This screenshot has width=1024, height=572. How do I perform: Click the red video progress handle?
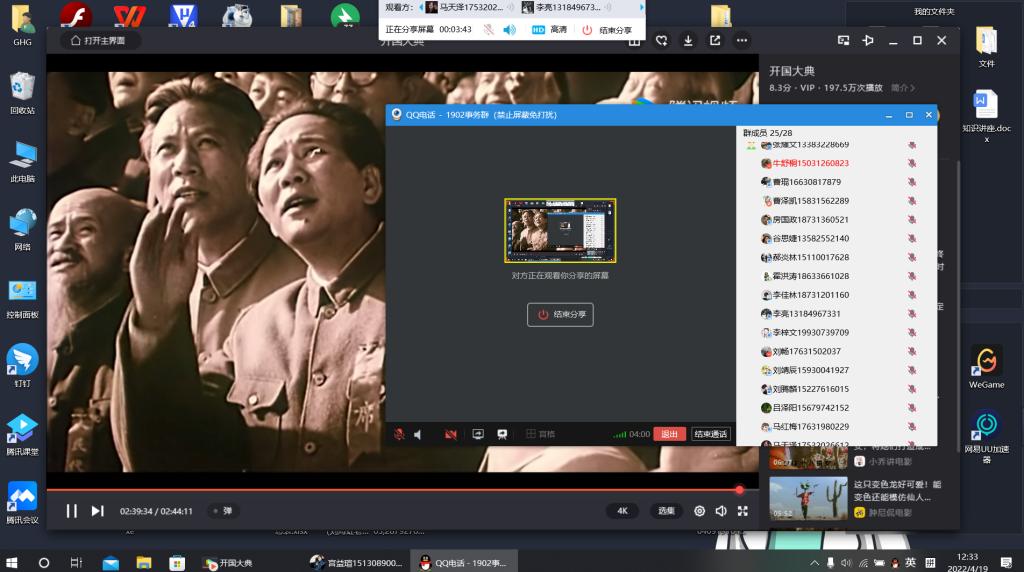pyautogui.click(x=739, y=490)
